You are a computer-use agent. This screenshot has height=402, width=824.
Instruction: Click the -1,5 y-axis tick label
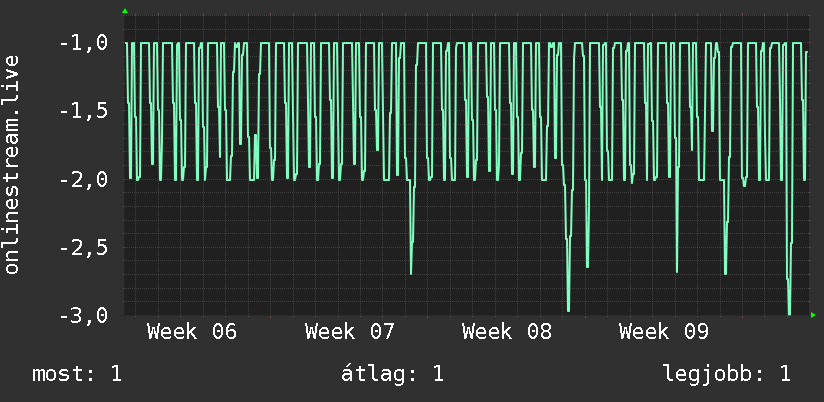[x=84, y=111]
